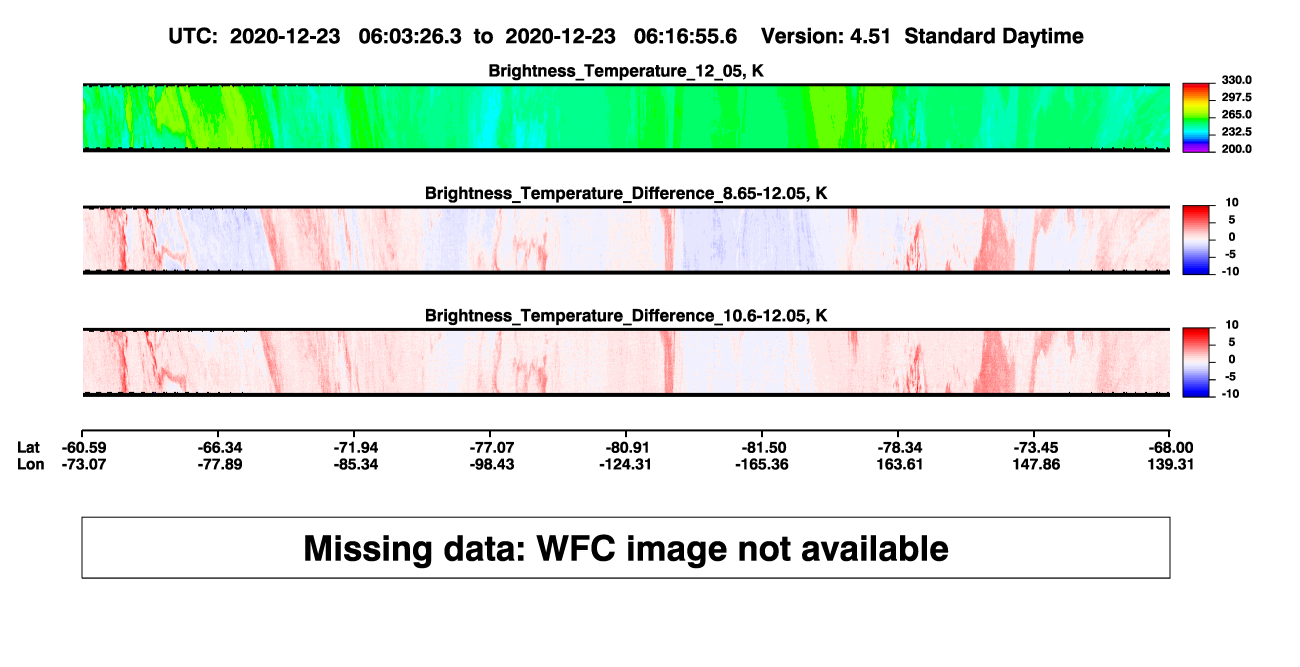Image resolution: width=1300 pixels, height=667 pixels.
Task: Click the 'Brightness_Temperature_Difference_8.65-12.05, K' title
Action: pyautogui.click(x=626, y=193)
